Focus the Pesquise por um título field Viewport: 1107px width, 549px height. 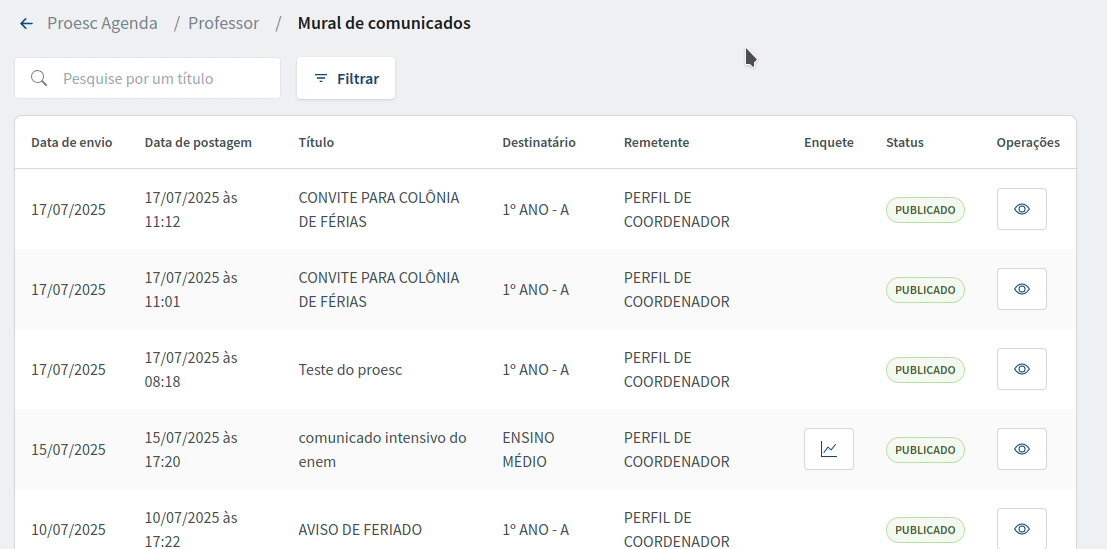pyautogui.click(x=148, y=78)
